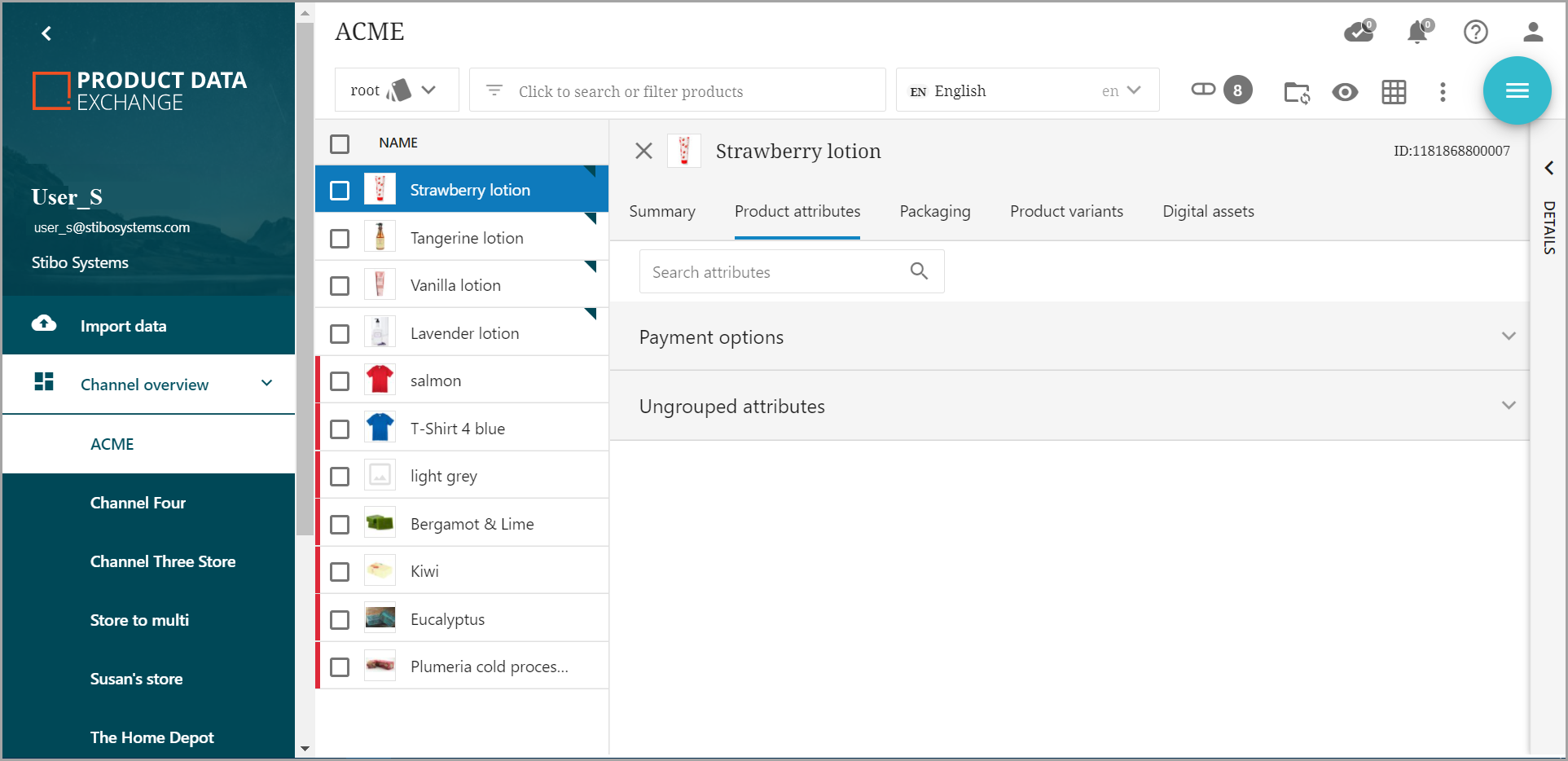Click the folder sync icon in toolbar
Screen dimensions: 1568x761
[x=1296, y=92]
